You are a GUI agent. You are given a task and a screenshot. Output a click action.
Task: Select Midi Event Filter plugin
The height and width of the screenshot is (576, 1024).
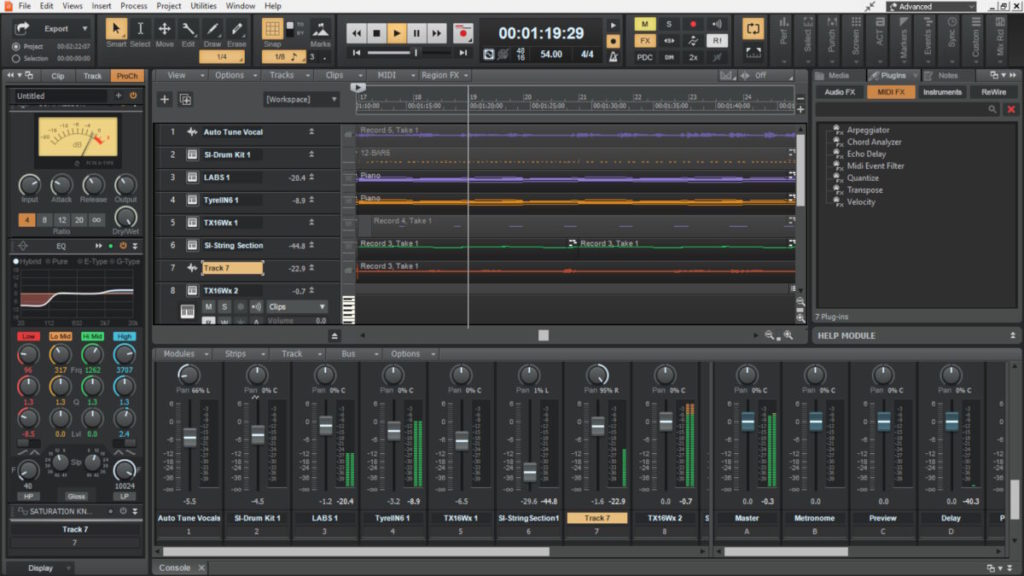(x=875, y=166)
